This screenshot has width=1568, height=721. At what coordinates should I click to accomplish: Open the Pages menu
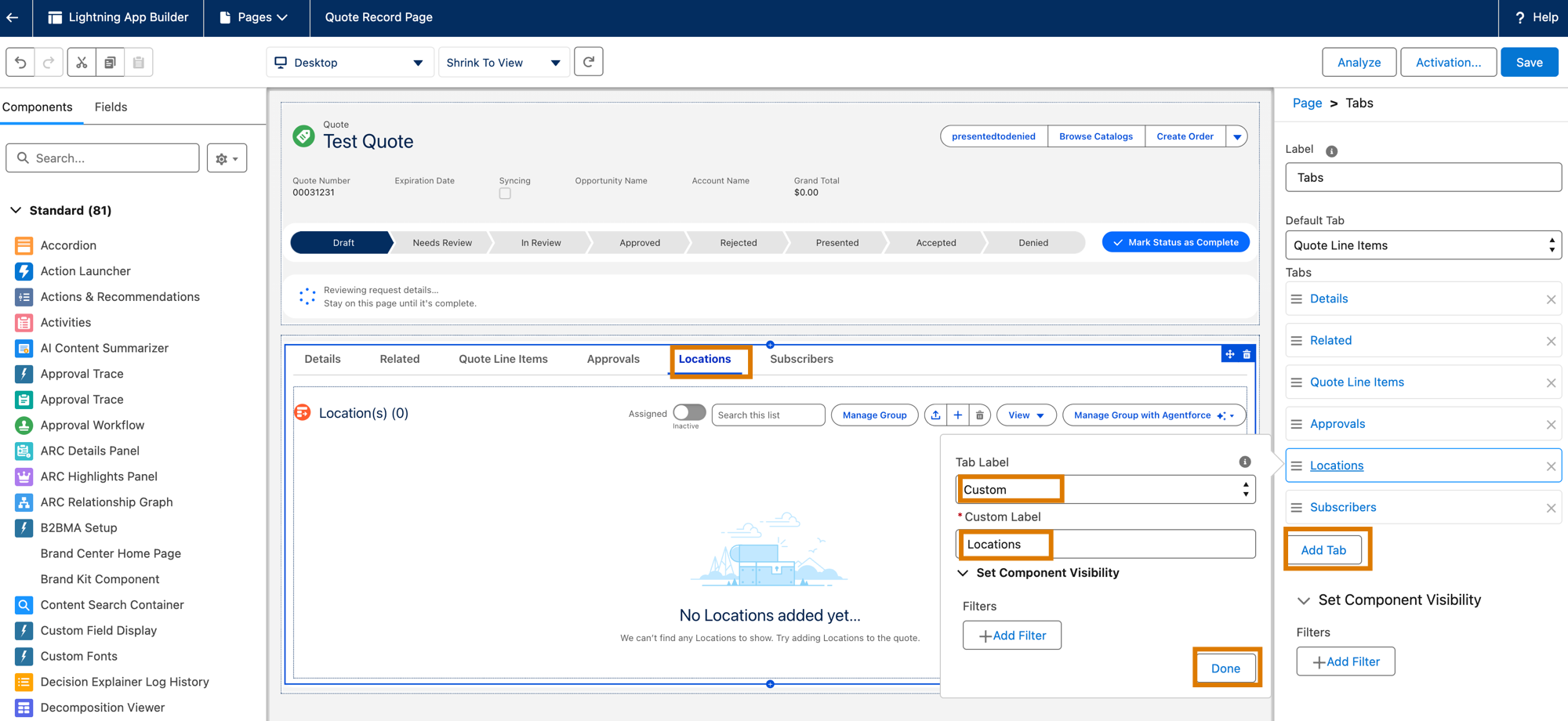coord(254,17)
